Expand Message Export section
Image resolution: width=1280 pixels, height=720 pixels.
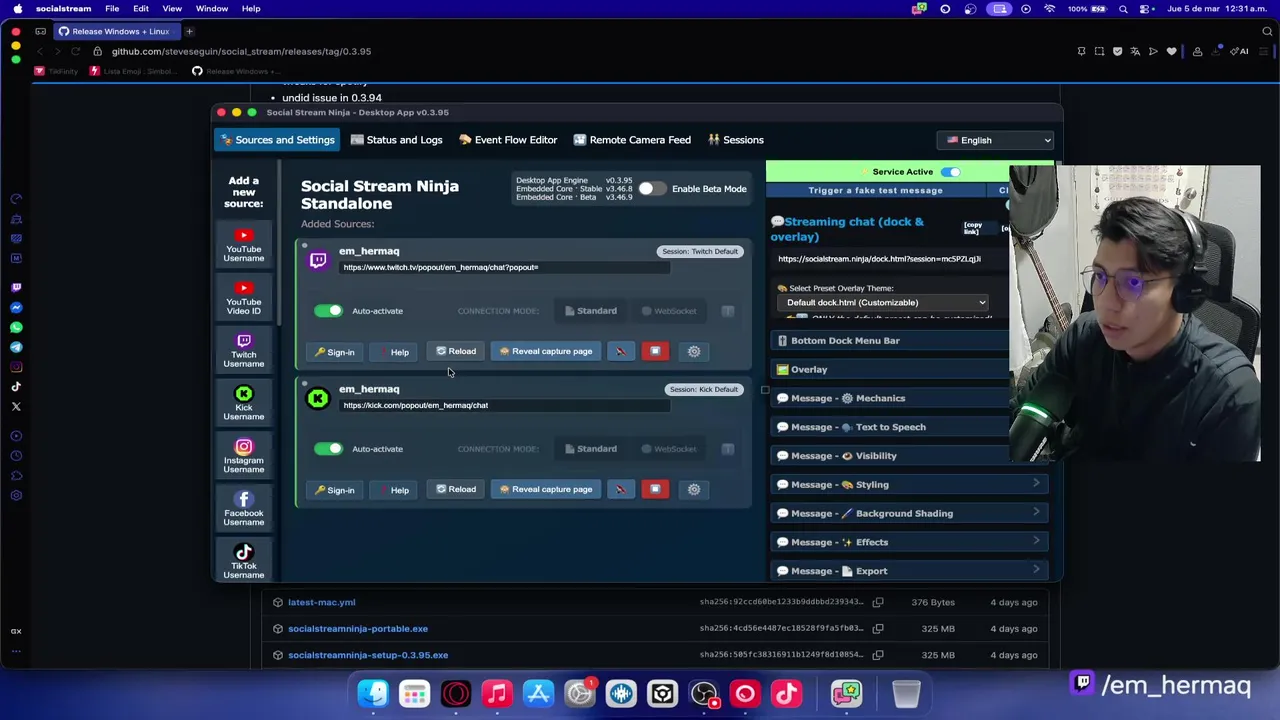(x=910, y=571)
